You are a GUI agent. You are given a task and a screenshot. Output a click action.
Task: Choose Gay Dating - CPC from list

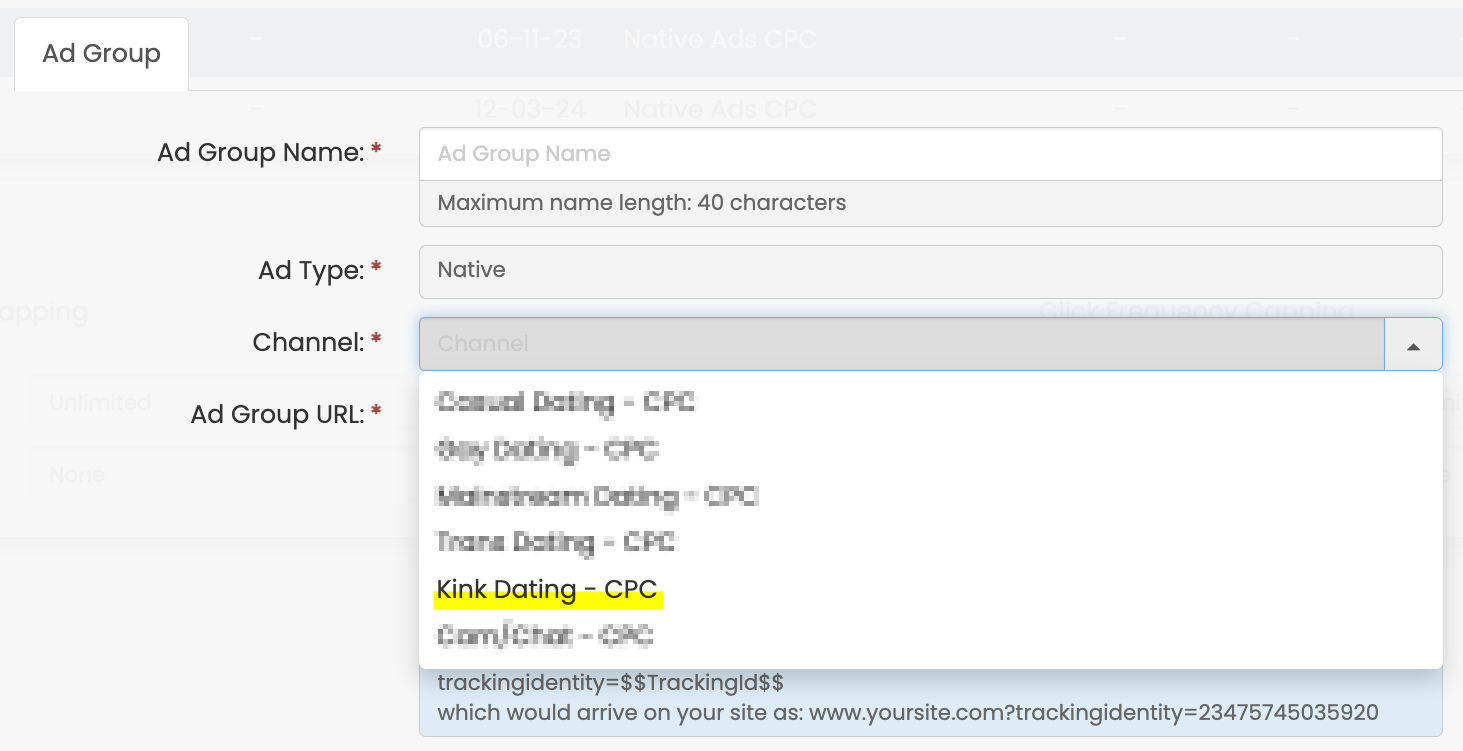click(547, 450)
